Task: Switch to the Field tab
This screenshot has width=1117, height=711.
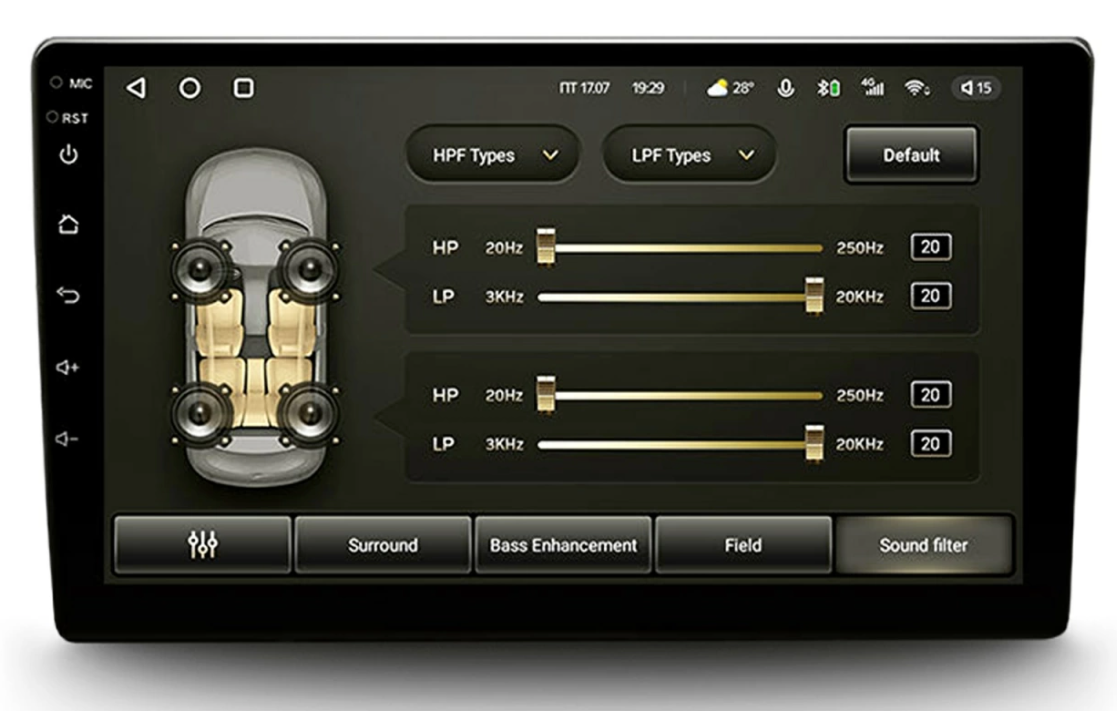Action: click(x=743, y=545)
